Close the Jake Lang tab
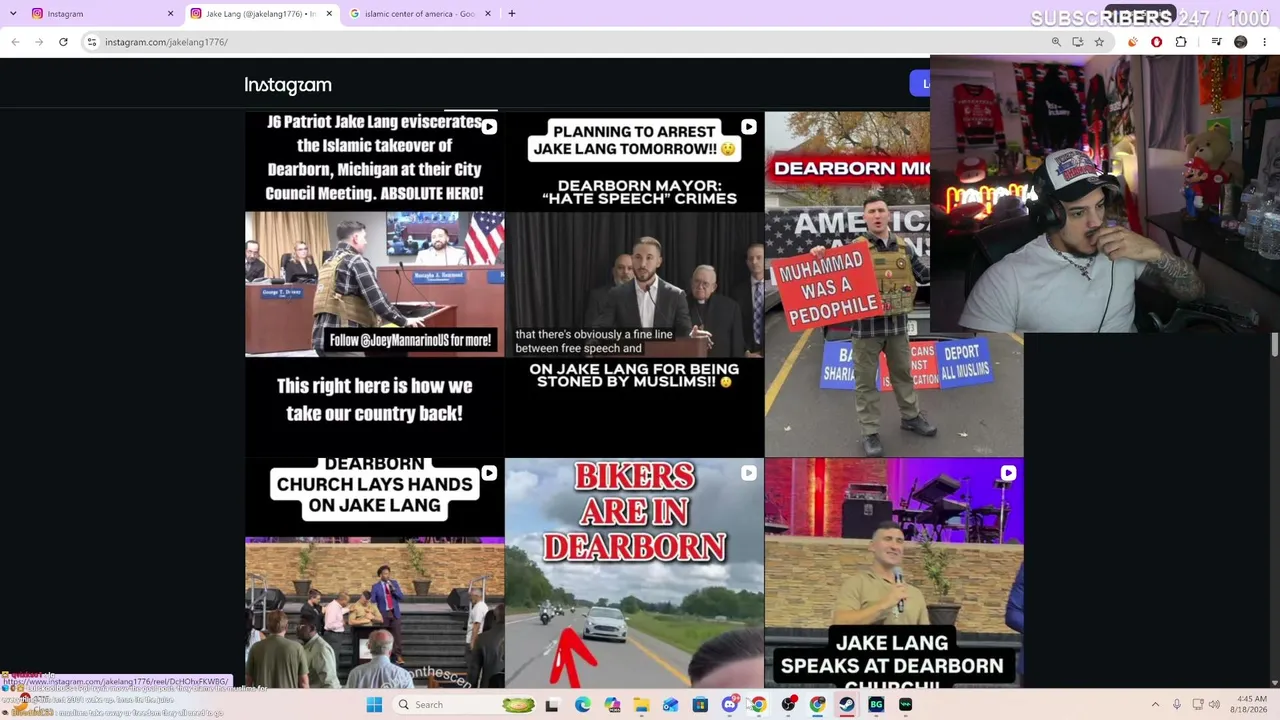The height and width of the screenshot is (720, 1280). pos(329,14)
